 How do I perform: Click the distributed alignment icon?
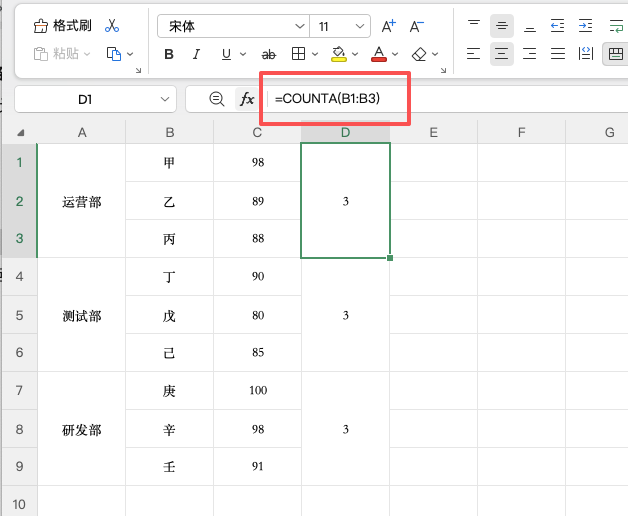586,54
